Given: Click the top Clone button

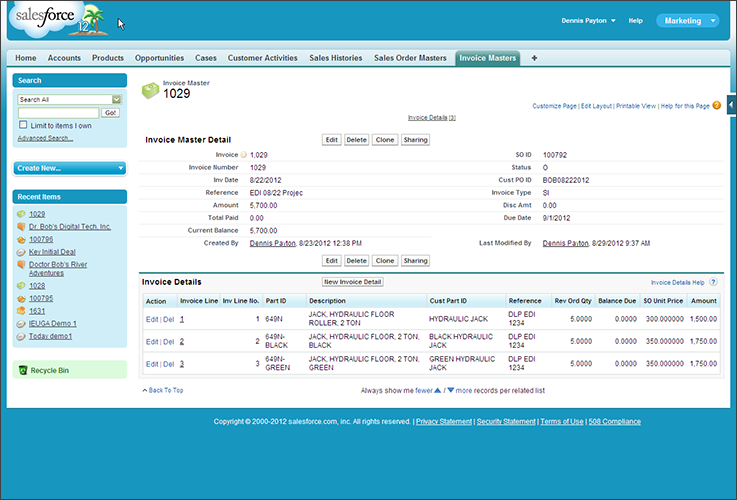Looking at the screenshot, I should 384,140.
